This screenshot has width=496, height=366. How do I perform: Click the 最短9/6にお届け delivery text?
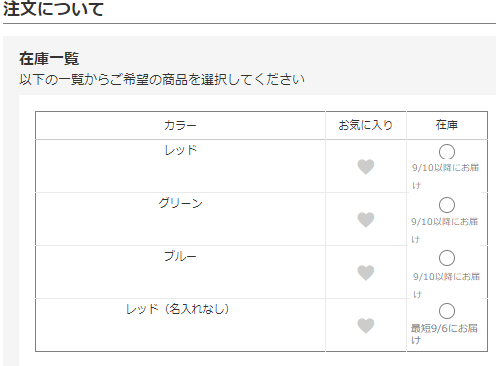pos(444,334)
